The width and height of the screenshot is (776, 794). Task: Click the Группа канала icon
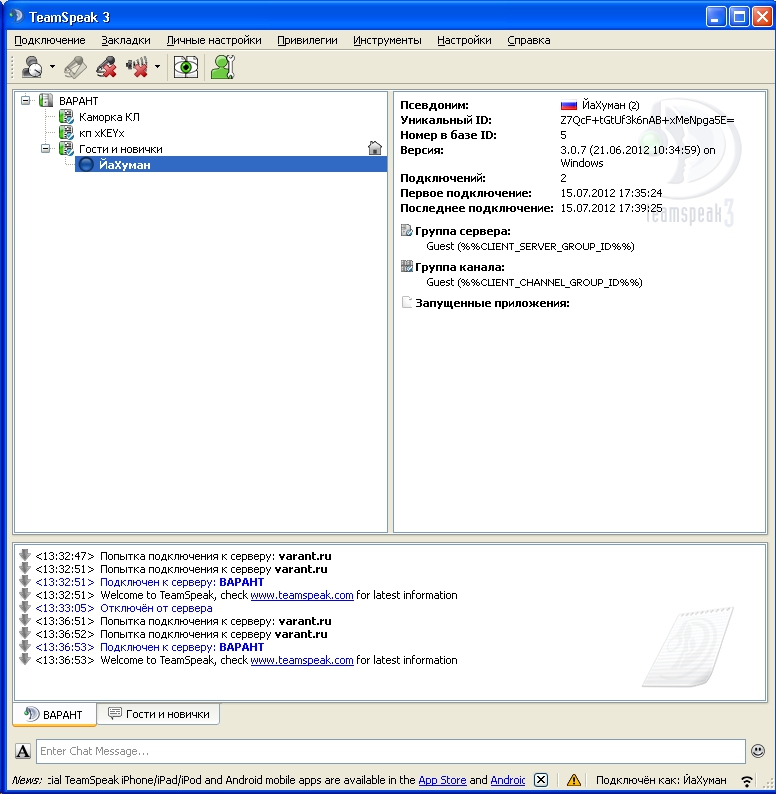tap(406, 266)
